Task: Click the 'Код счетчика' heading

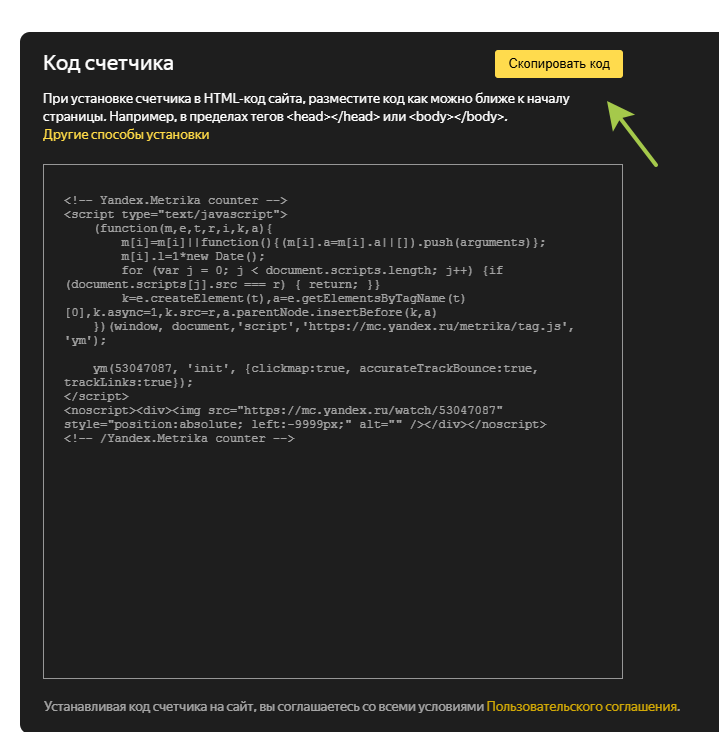Action: (108, 63)
